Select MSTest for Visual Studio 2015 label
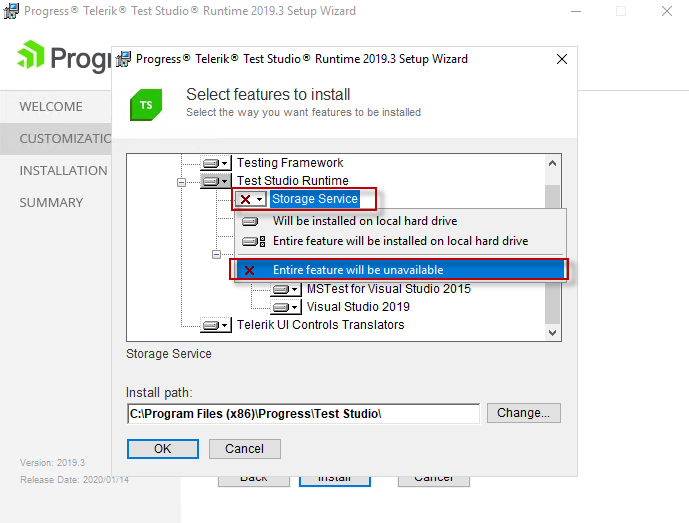 click(x=388, y=289)
